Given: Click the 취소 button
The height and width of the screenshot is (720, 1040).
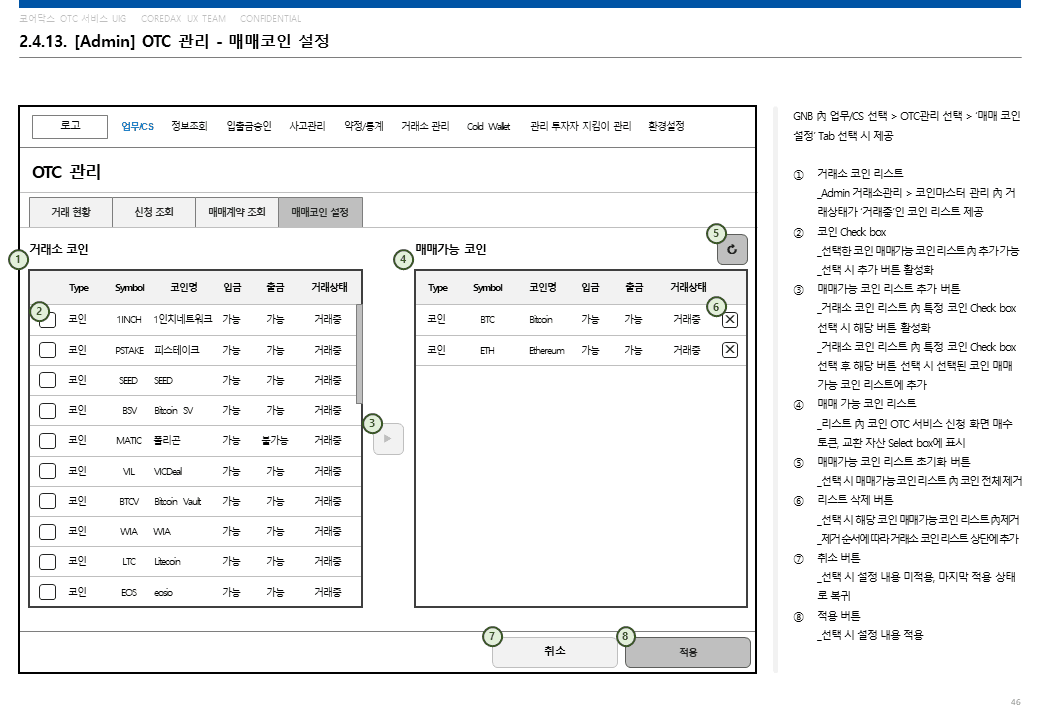Looking at the screenshot, I should coord(554,652).
